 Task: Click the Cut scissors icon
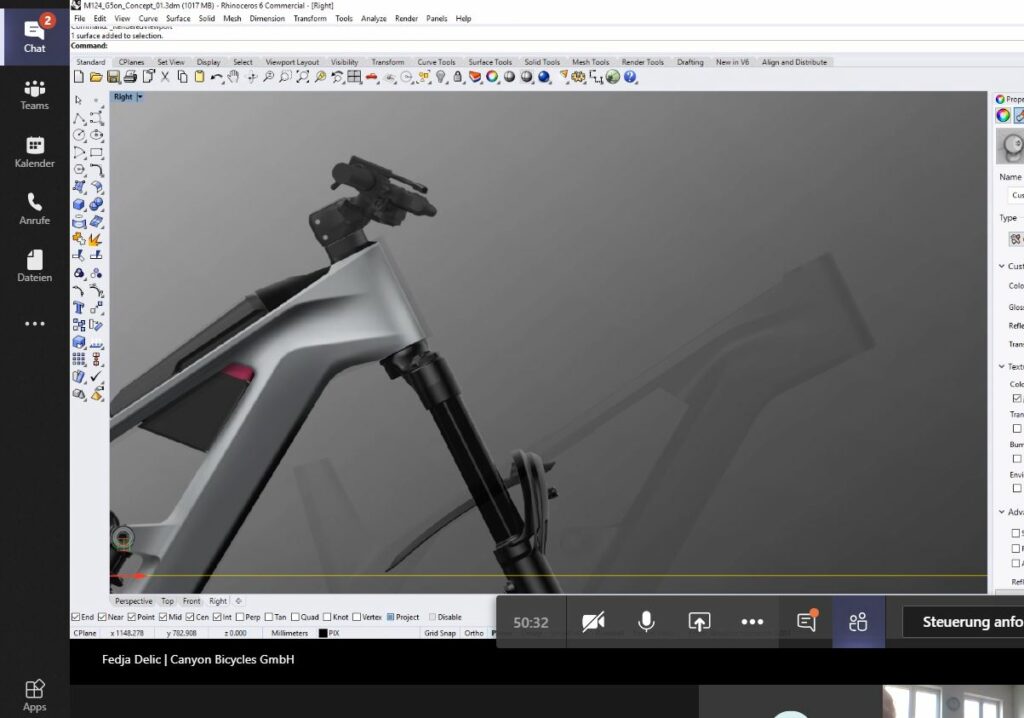(165, 77)
